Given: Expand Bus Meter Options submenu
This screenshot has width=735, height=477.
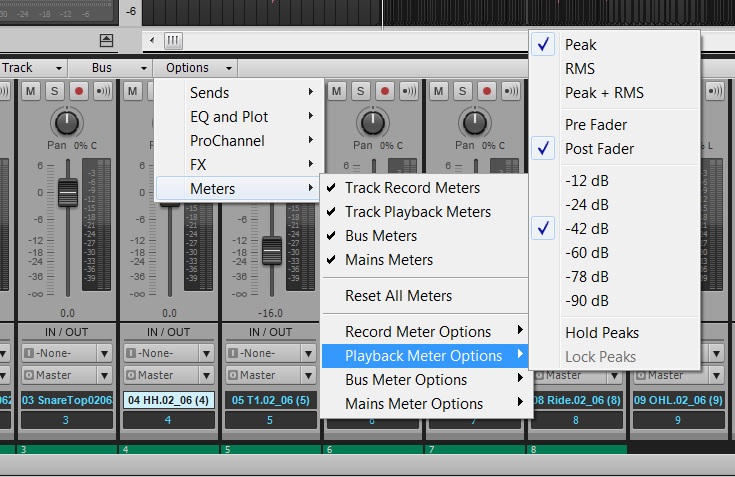Looking at the screenshot, I should (425, 380).
